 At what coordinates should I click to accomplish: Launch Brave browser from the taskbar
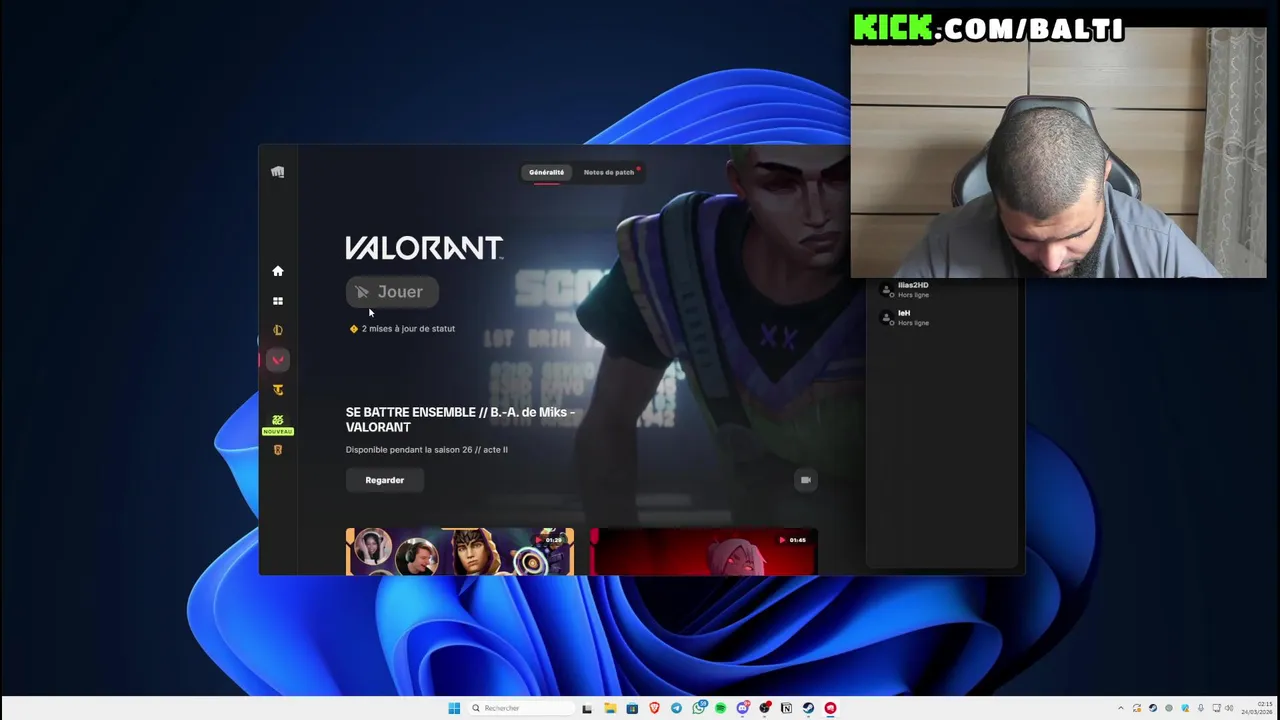click(x=654, y=708)
